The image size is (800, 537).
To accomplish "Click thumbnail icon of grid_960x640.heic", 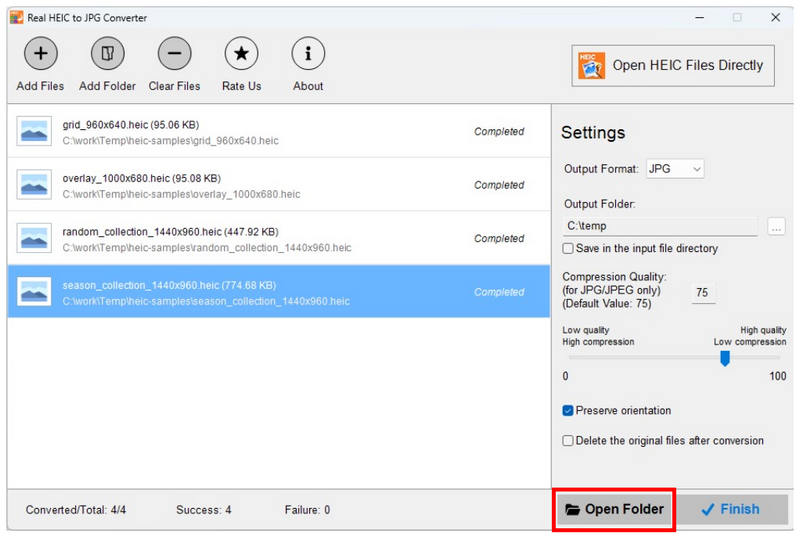I will [x=34, y=132].
